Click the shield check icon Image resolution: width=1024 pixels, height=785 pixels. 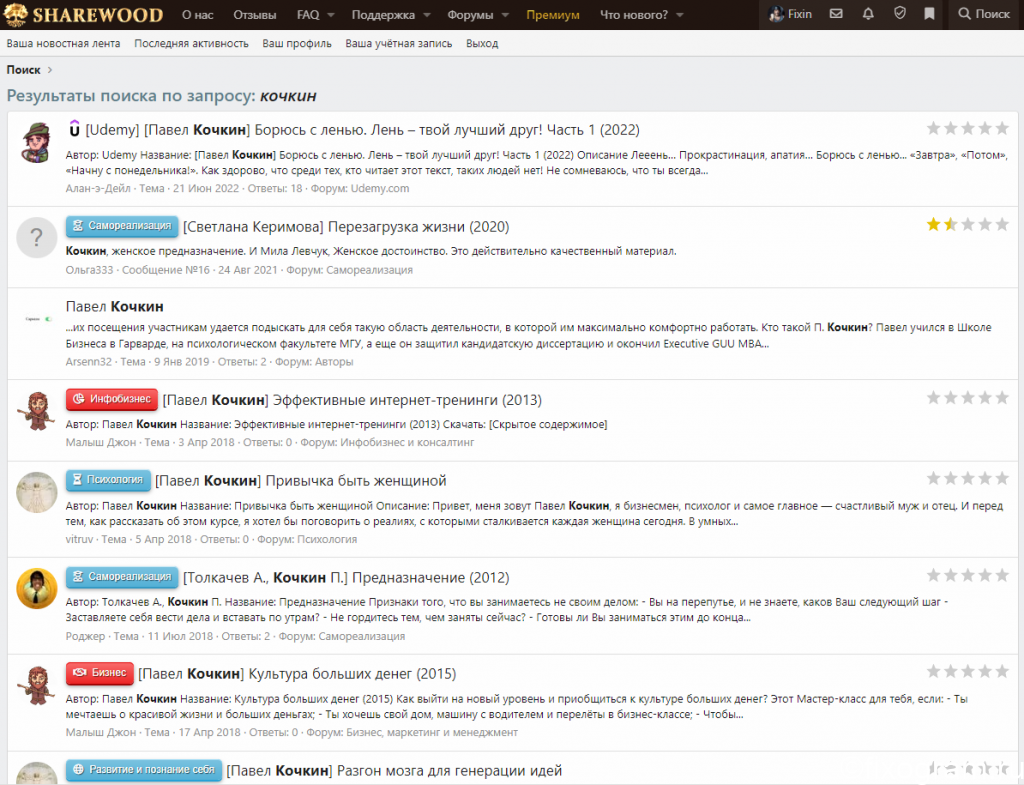[x=899, y=14]
